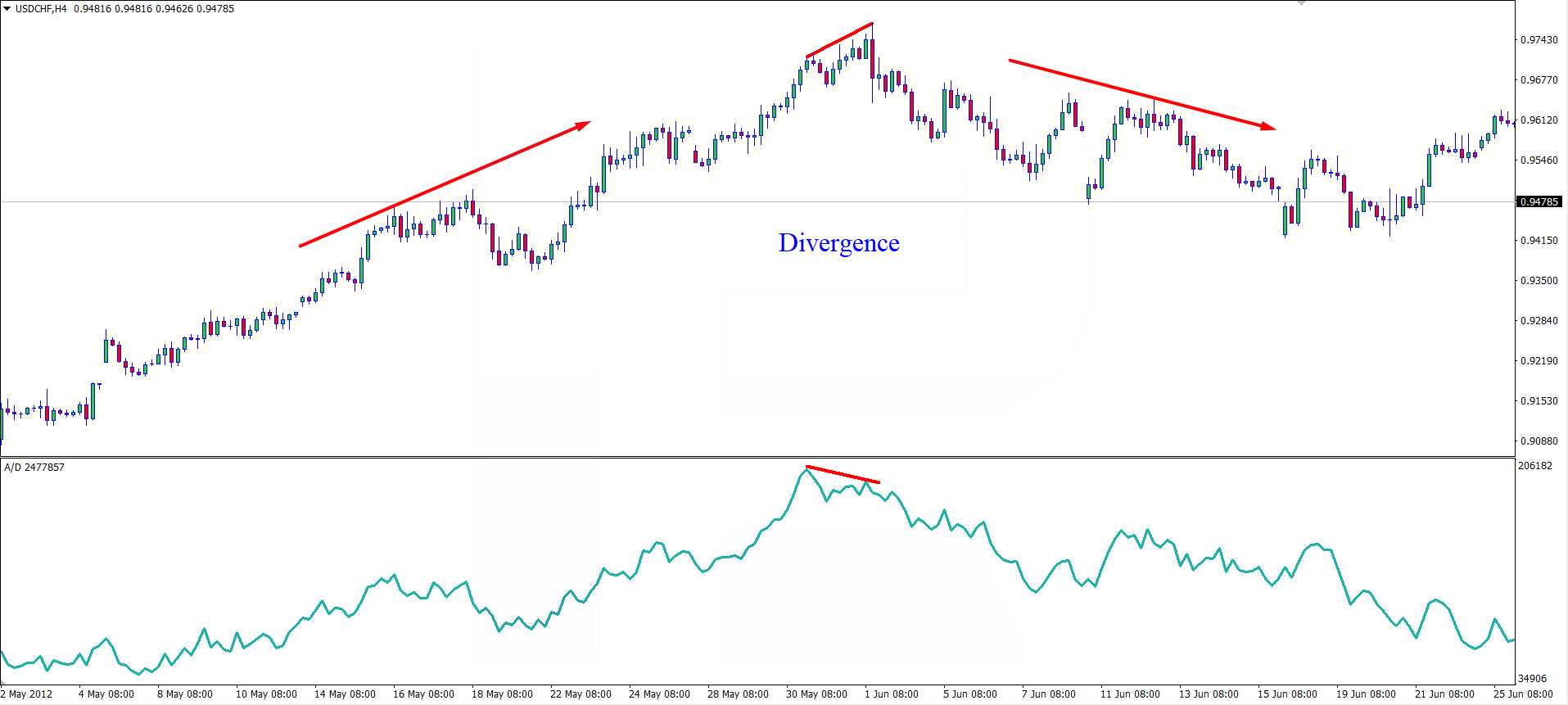Click the arrowhead of the falling red trend arrow
The image size is (1568, 705).
1268,127
